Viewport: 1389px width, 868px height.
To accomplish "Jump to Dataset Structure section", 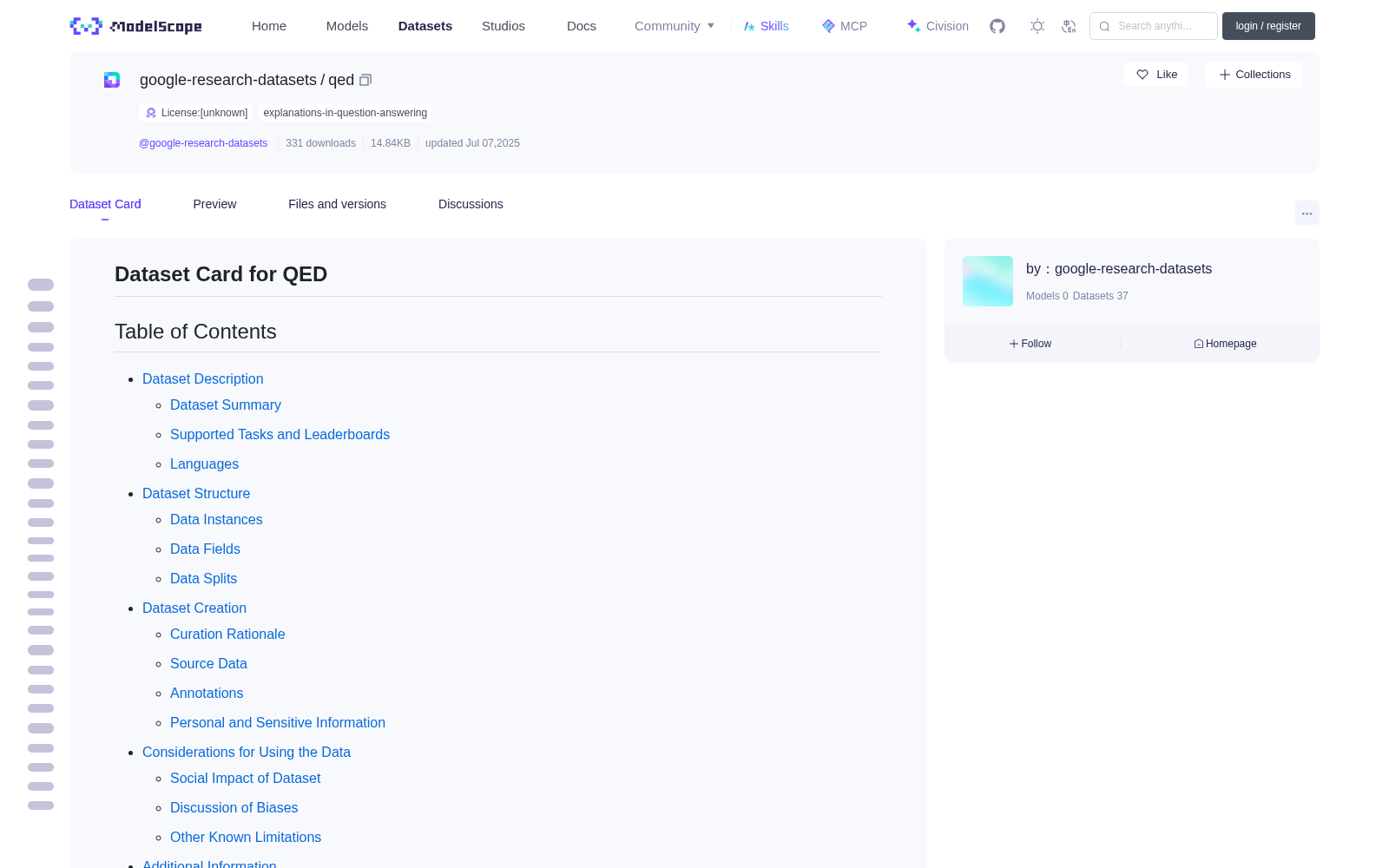I will click(196, 493).
